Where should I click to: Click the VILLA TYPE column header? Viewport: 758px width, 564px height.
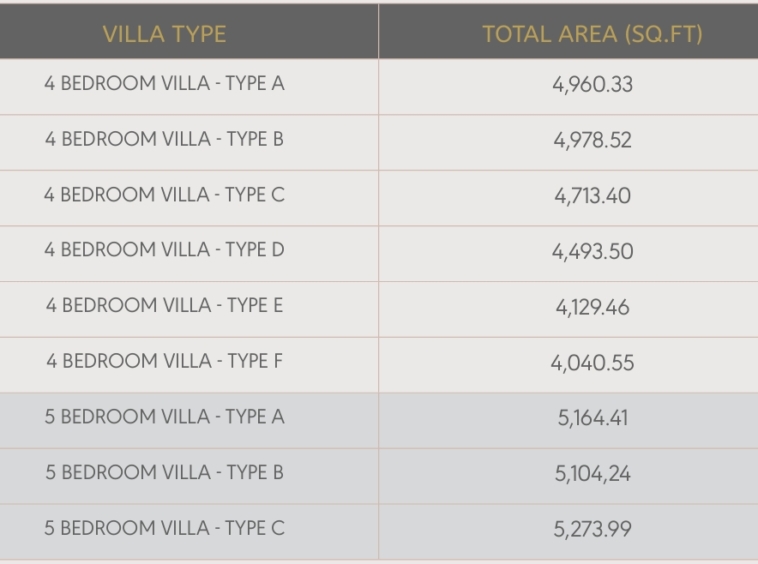tap(164, 34)
